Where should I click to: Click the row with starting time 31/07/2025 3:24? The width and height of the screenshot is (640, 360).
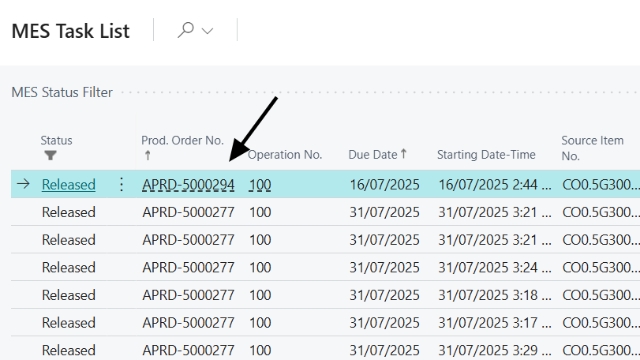(325, 267)
